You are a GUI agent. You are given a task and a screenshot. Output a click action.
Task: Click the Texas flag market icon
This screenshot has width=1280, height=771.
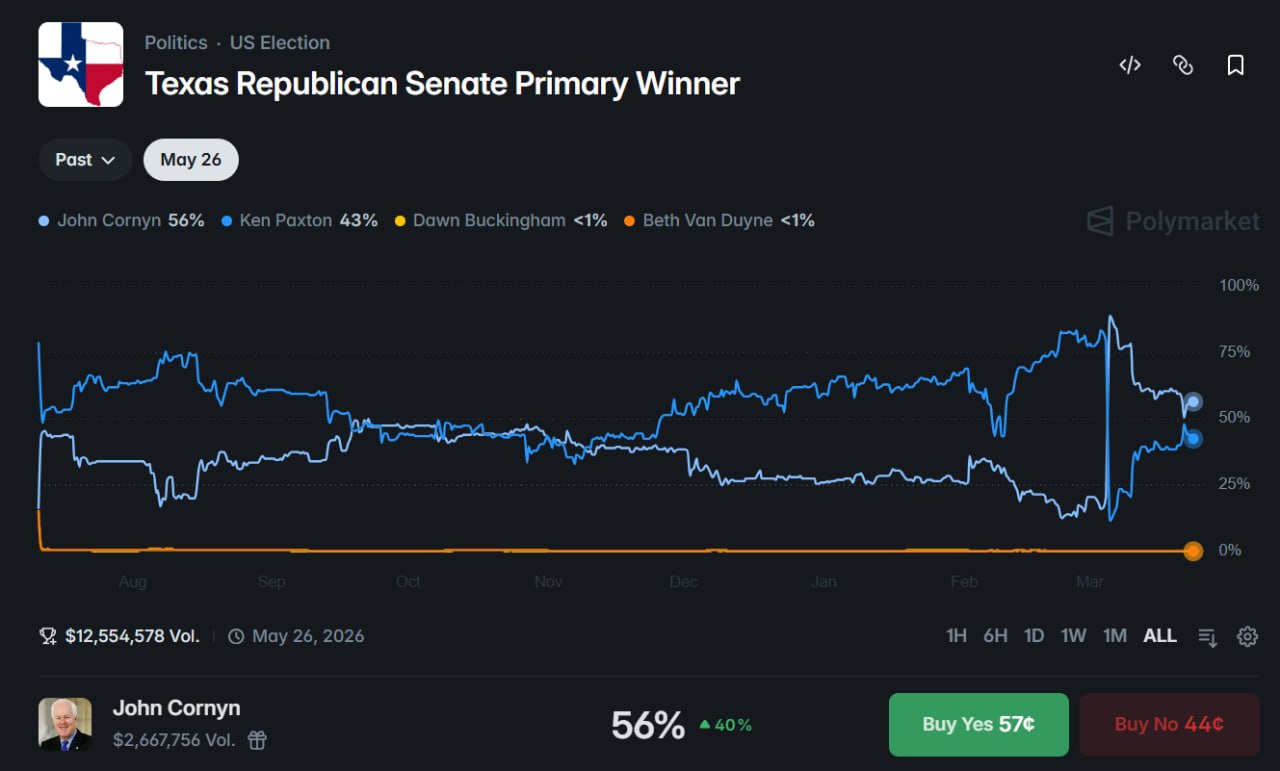(x=81, y=64)
